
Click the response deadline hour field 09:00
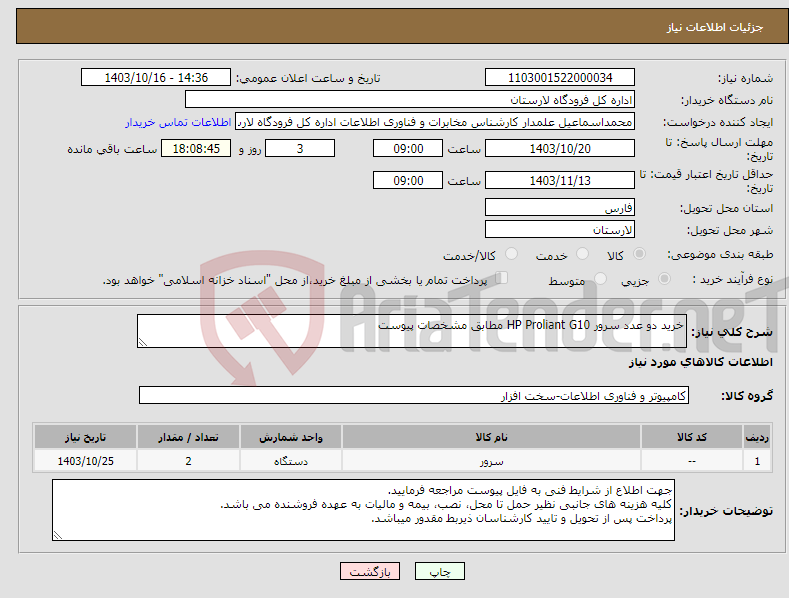408,148
